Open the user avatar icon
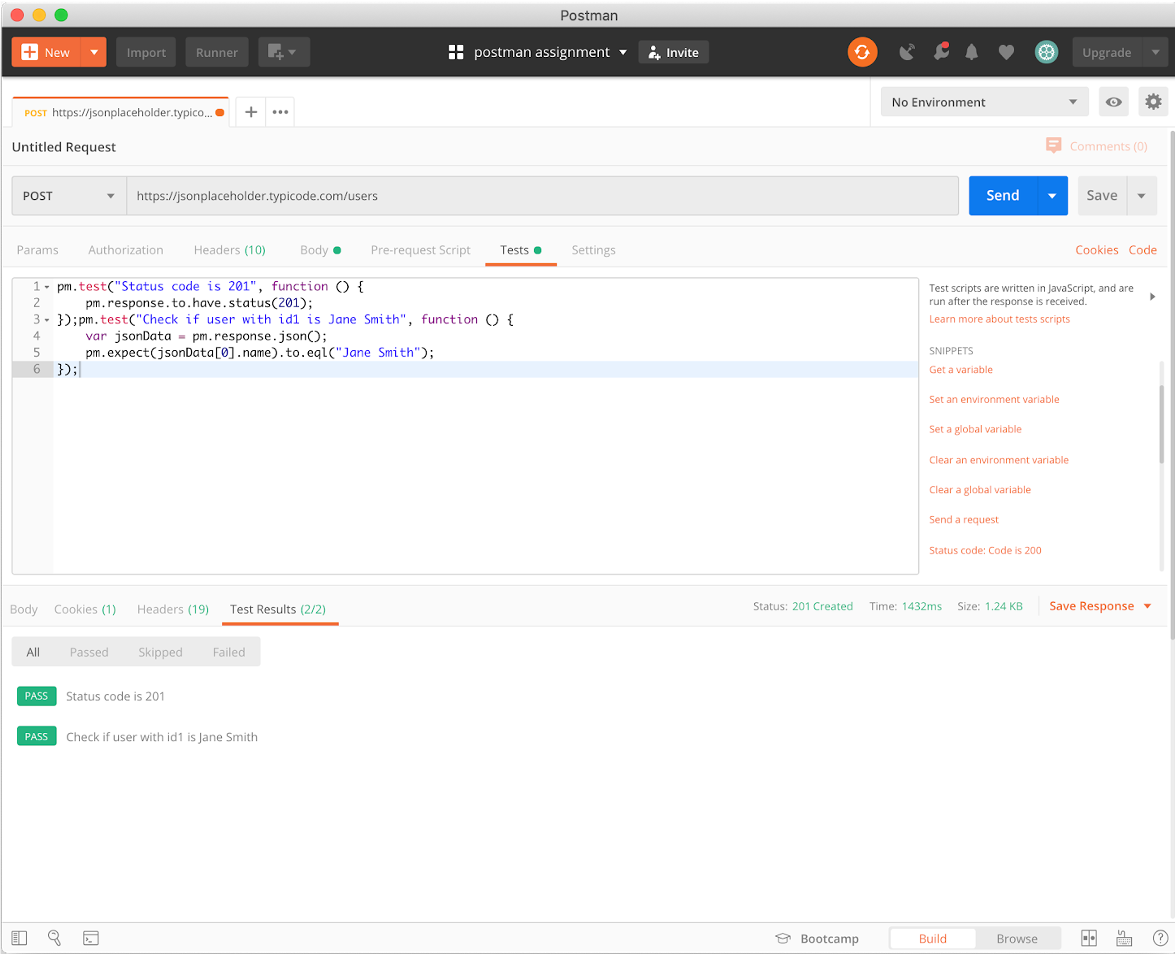 click(x=1046, y=52)
